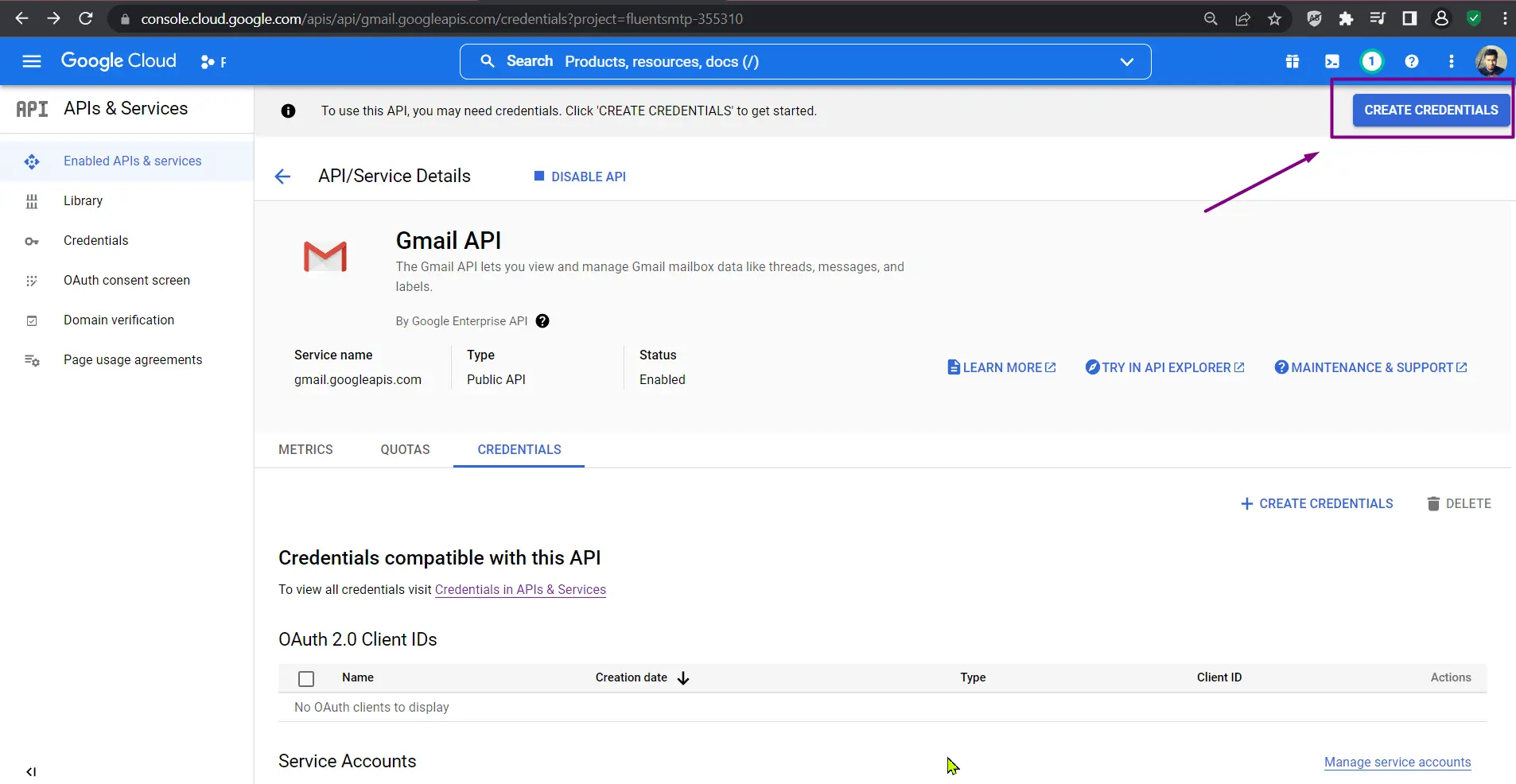Image resolution: width=1516 pixels, height=784 pixels.
Task: Collapse the left navigation side panel
Action: click(31, 771)
